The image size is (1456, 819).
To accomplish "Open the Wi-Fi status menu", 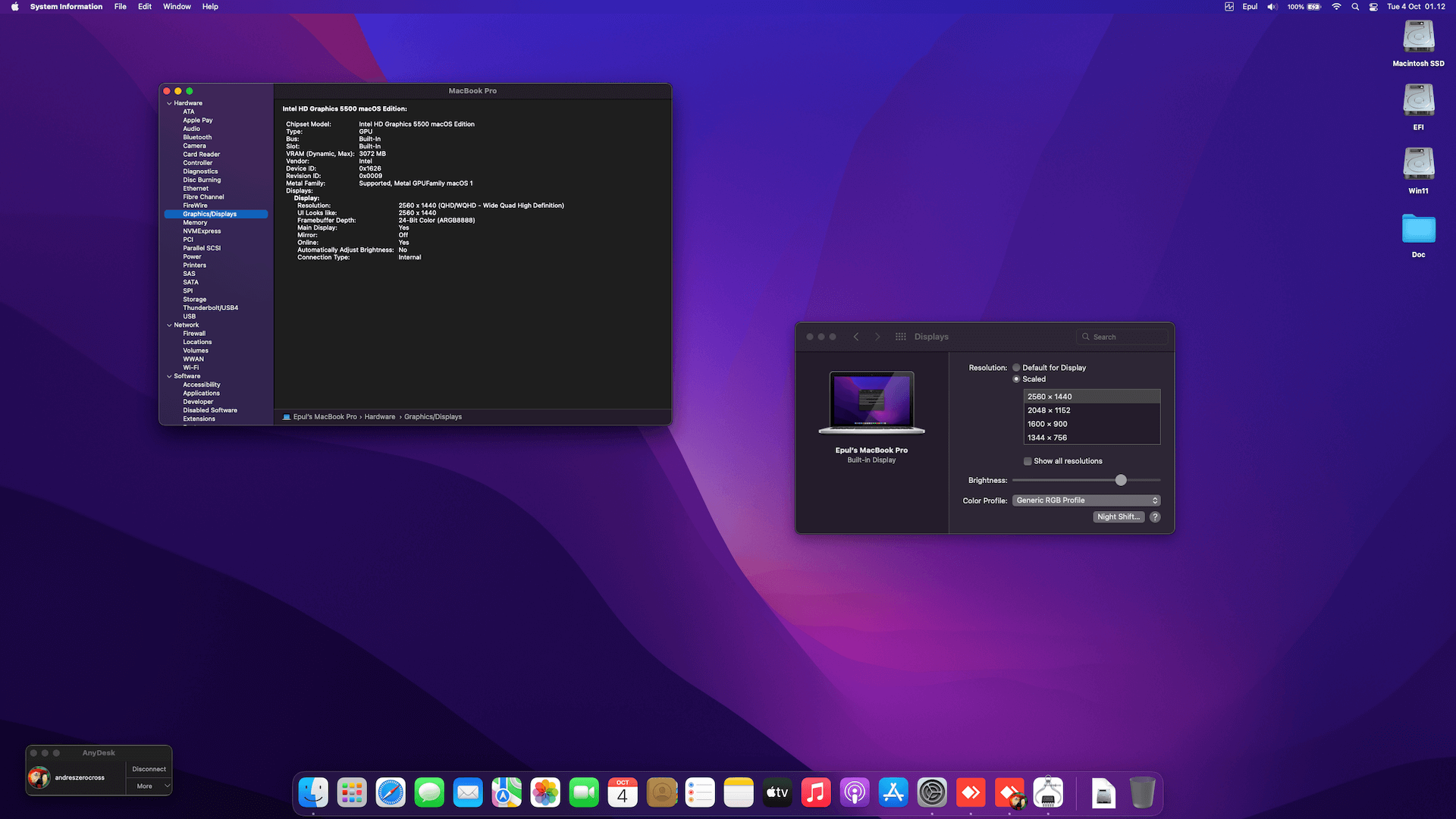I will (x=1336, y=7).
